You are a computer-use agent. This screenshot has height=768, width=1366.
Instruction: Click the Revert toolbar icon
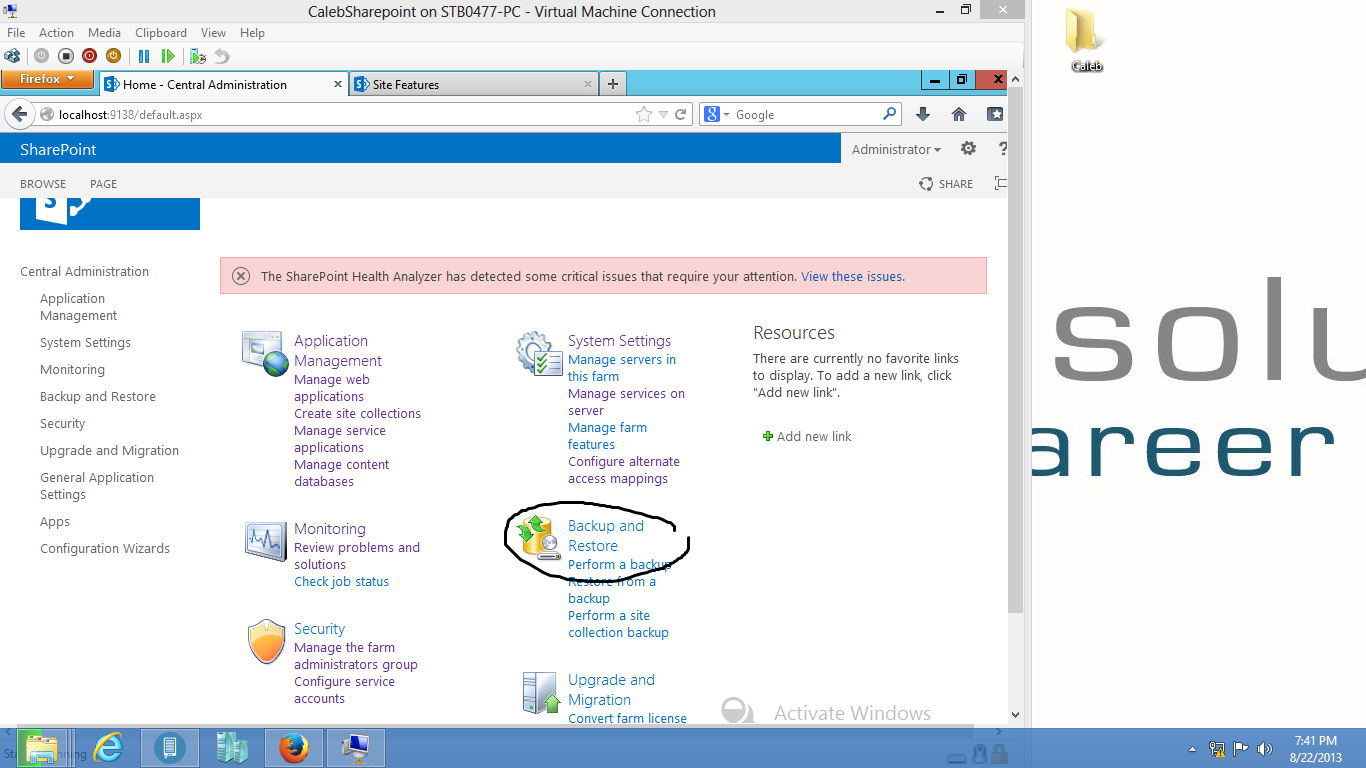(x=222, y=56)
